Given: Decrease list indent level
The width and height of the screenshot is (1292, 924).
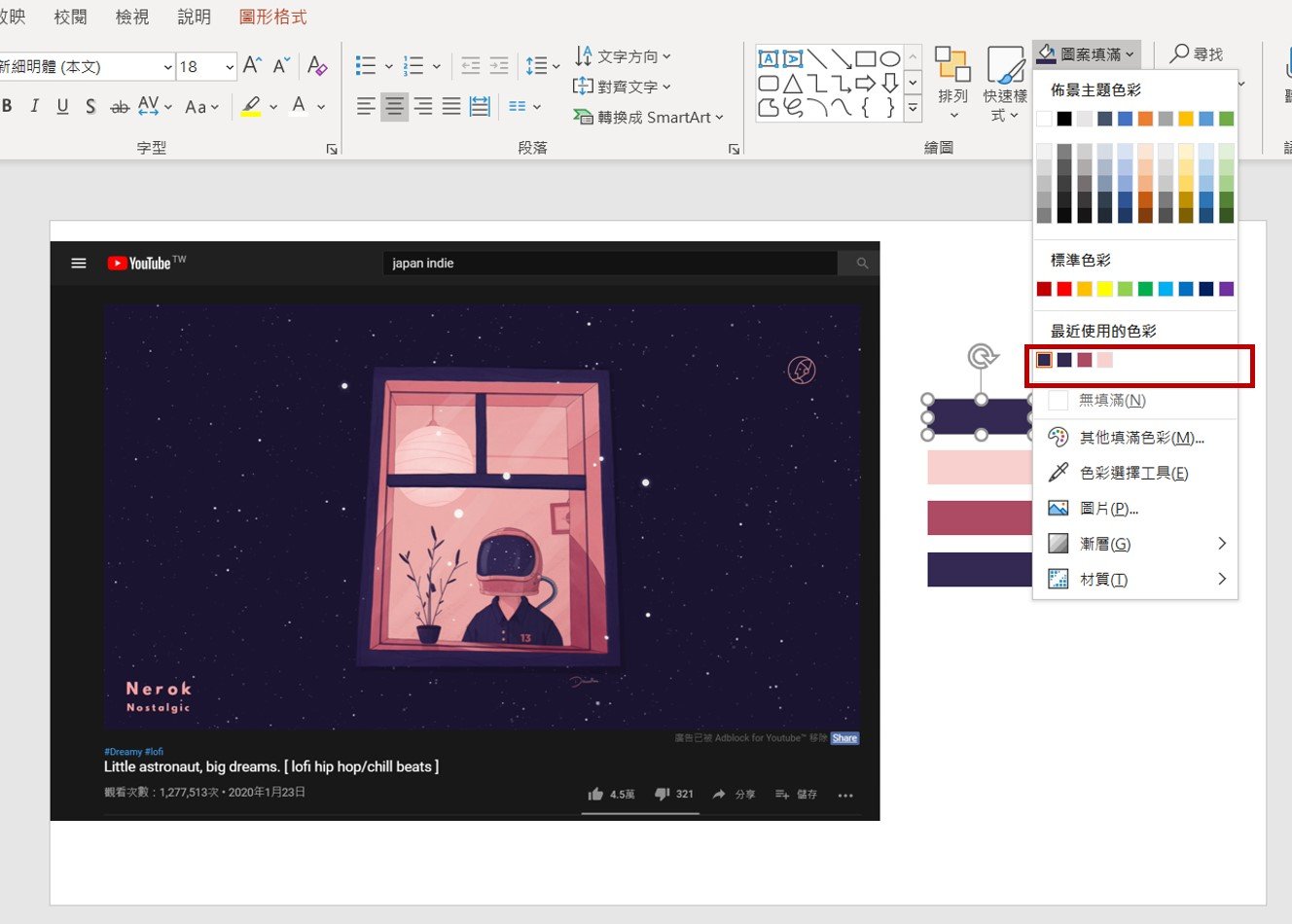Looking at the screenshot, I should tap(471, 65).
